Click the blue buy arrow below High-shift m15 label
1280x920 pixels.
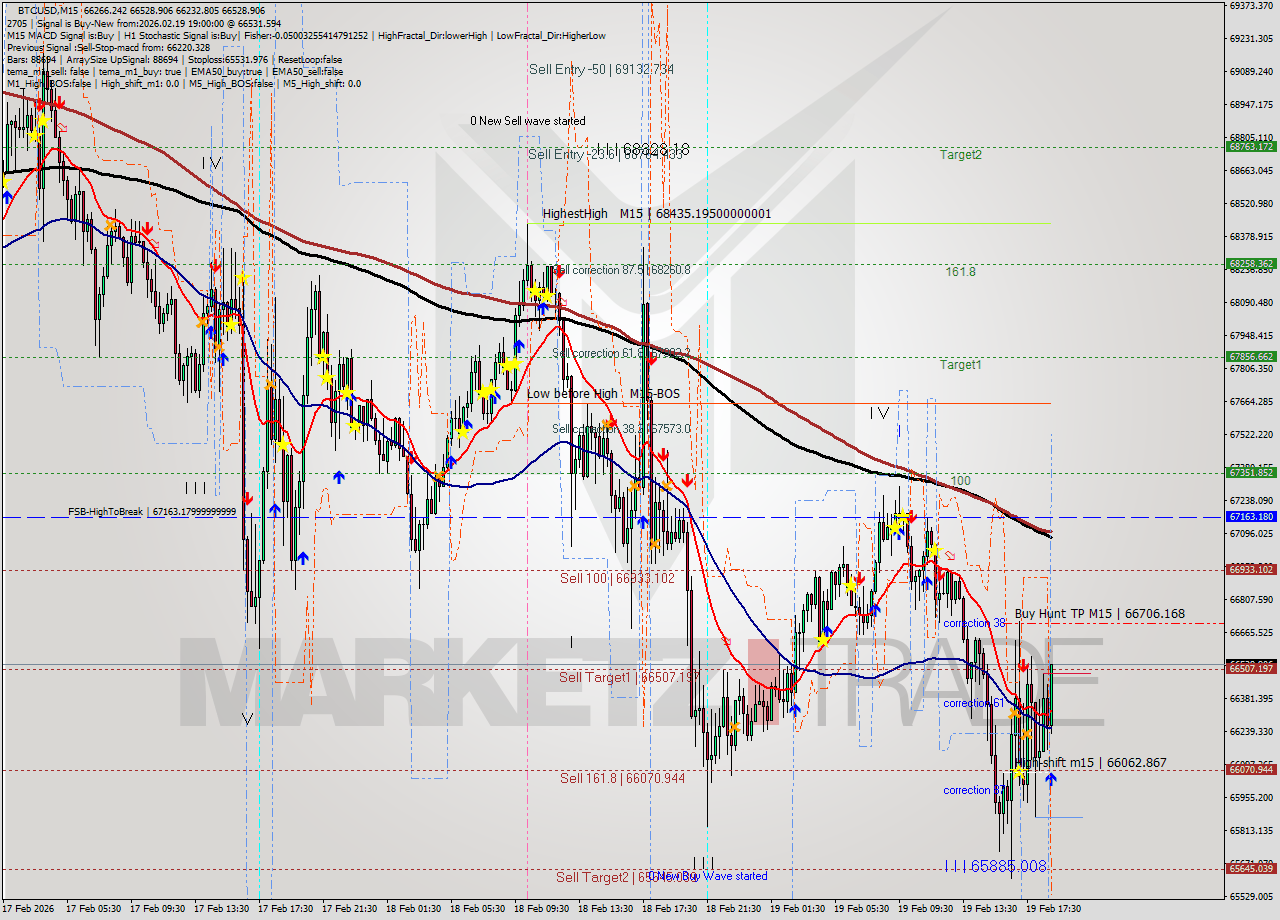click(x=1051, y=777)
